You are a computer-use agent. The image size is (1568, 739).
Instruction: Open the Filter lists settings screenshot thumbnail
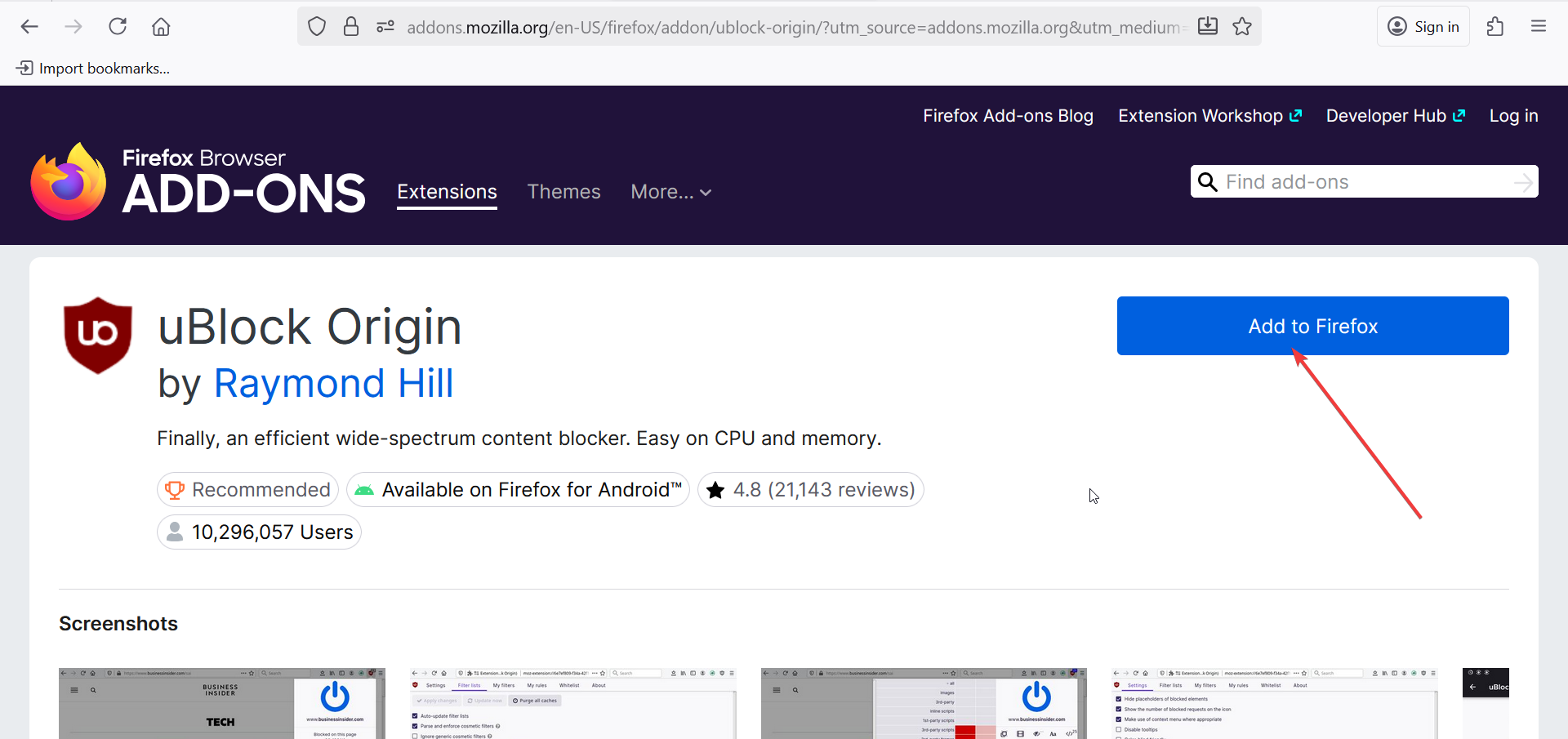click(x=573, y=704)
